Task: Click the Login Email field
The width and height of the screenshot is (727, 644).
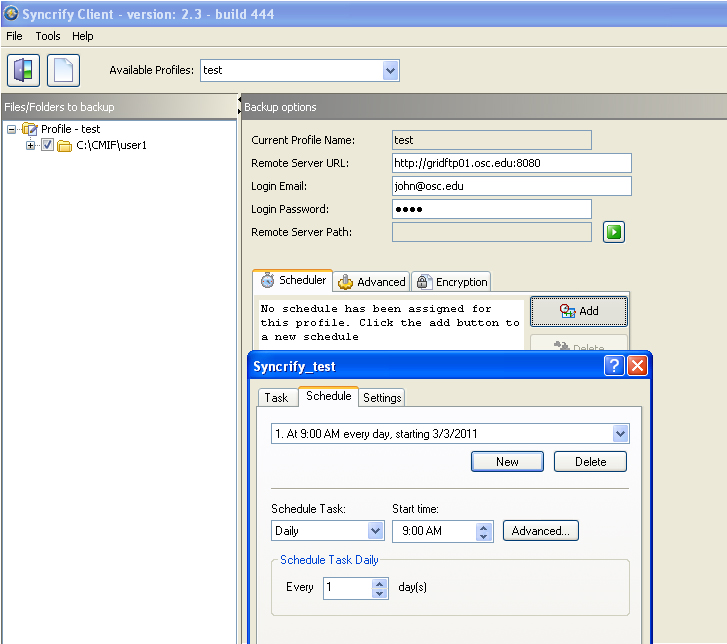Action: [x=511, y=186]
